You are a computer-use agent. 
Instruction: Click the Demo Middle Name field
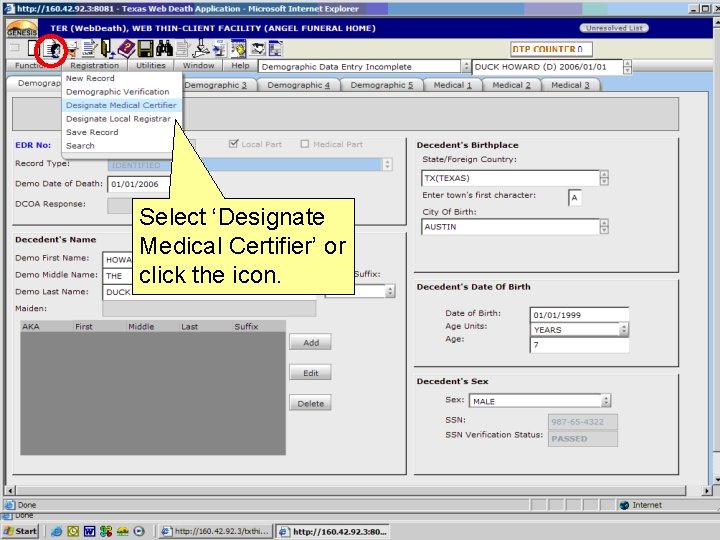(118, 275)
